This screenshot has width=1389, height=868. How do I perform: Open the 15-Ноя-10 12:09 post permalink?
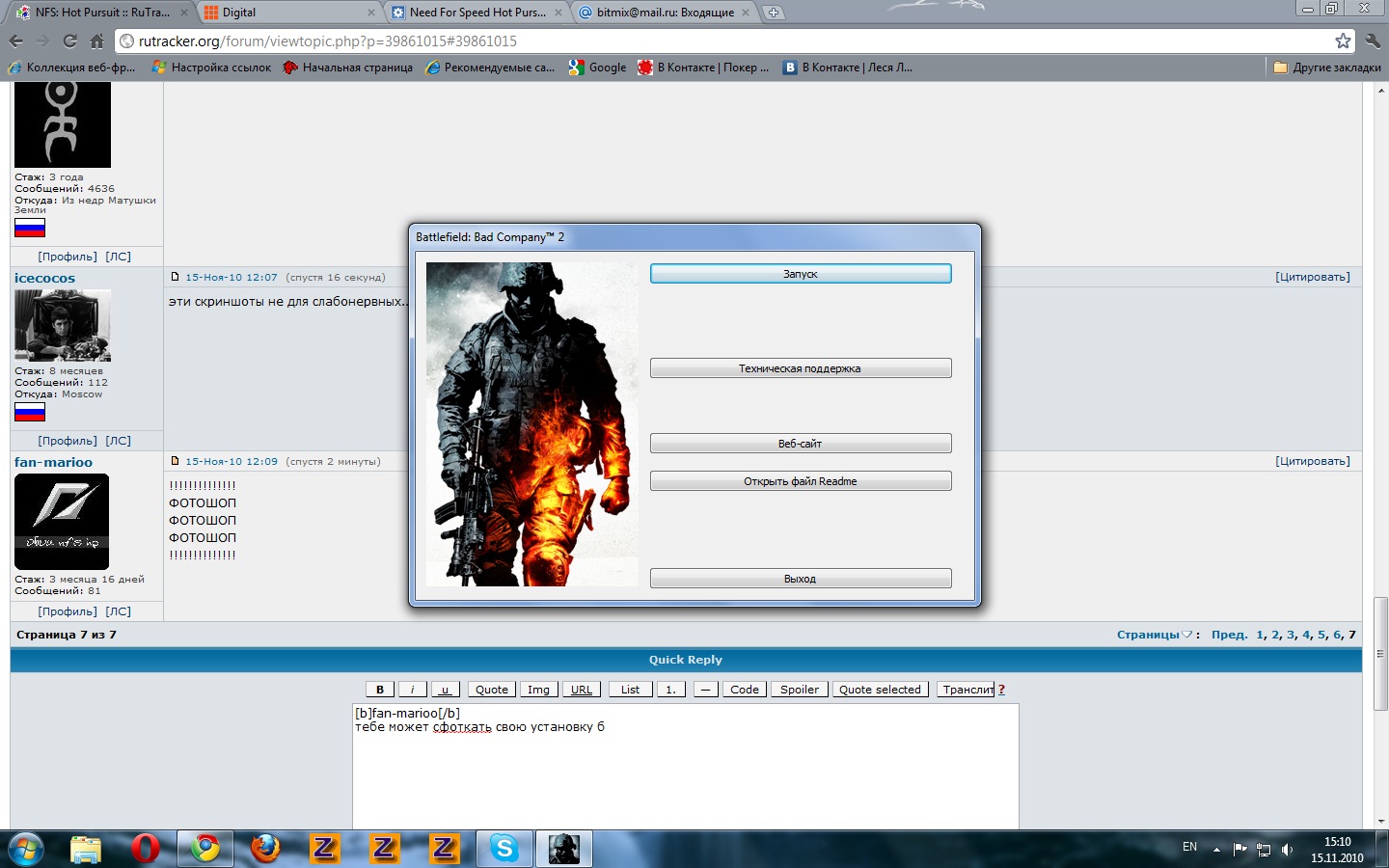coord(231,461)
